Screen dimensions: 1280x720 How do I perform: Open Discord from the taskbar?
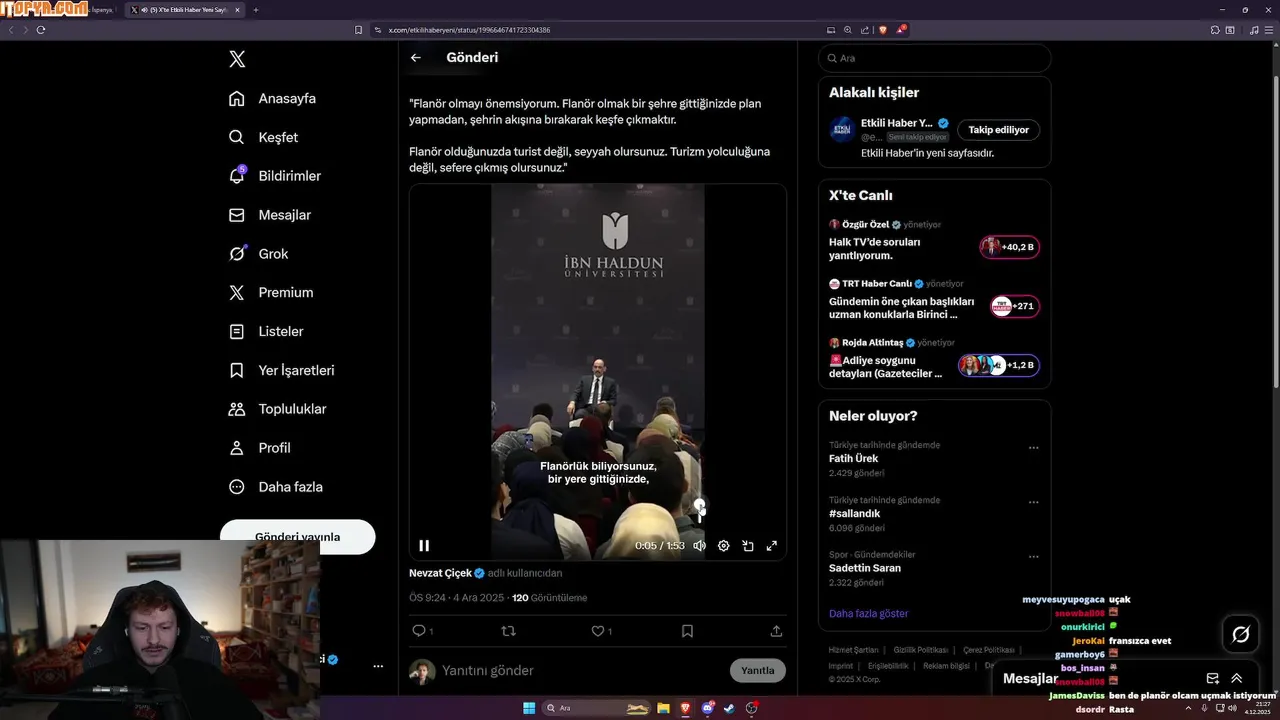708,708
